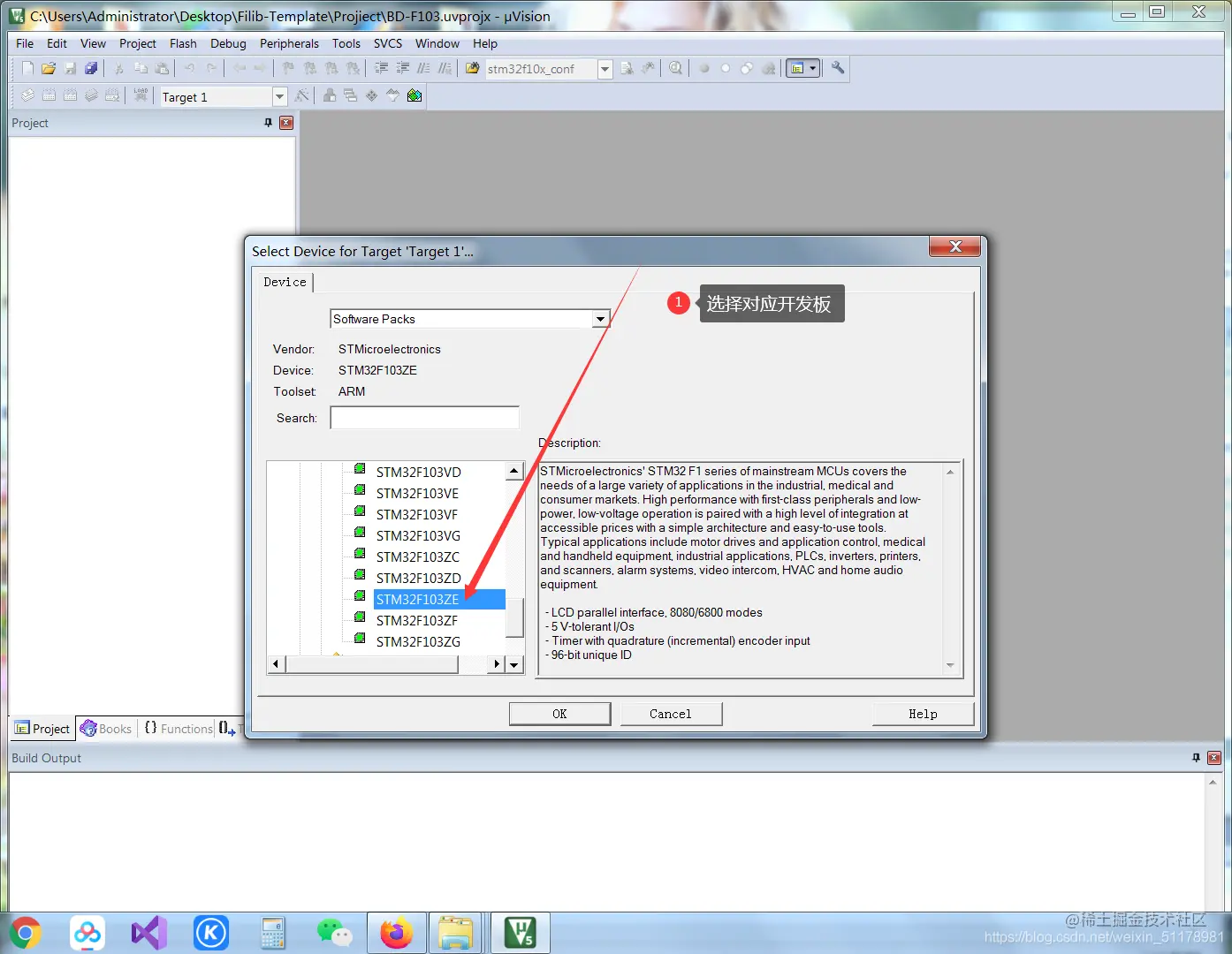Open Visual Studio from the taskbar
The image size is (1232, 954).
(x=149, y=933)
